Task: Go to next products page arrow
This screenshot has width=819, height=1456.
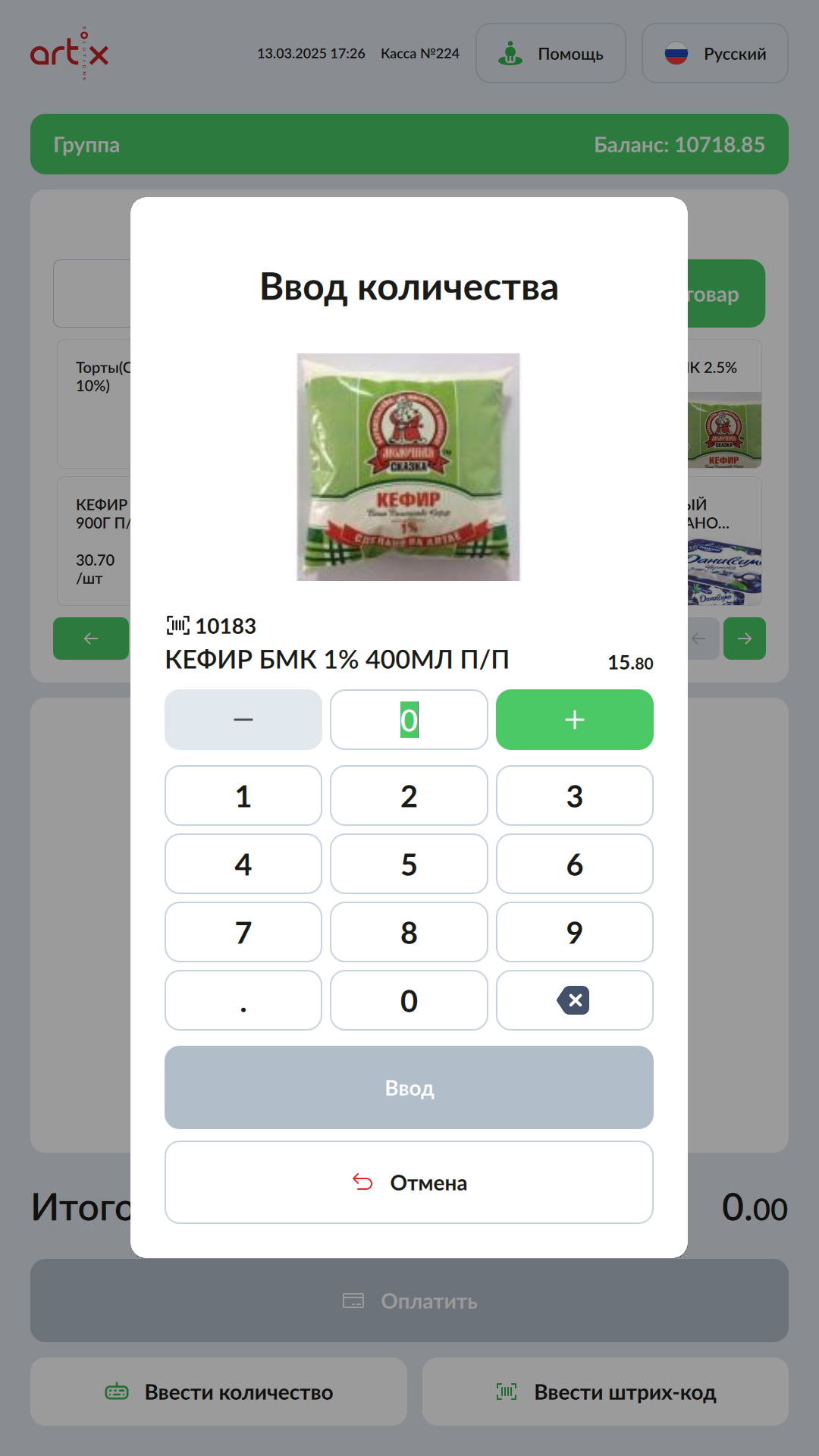Action: (745, 639)
